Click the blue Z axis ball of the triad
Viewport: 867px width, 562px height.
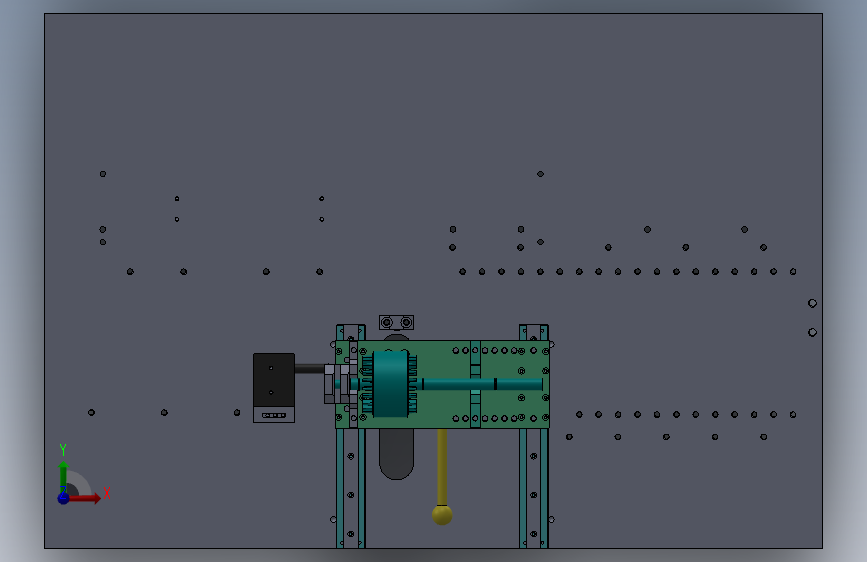tap(64, 498)
